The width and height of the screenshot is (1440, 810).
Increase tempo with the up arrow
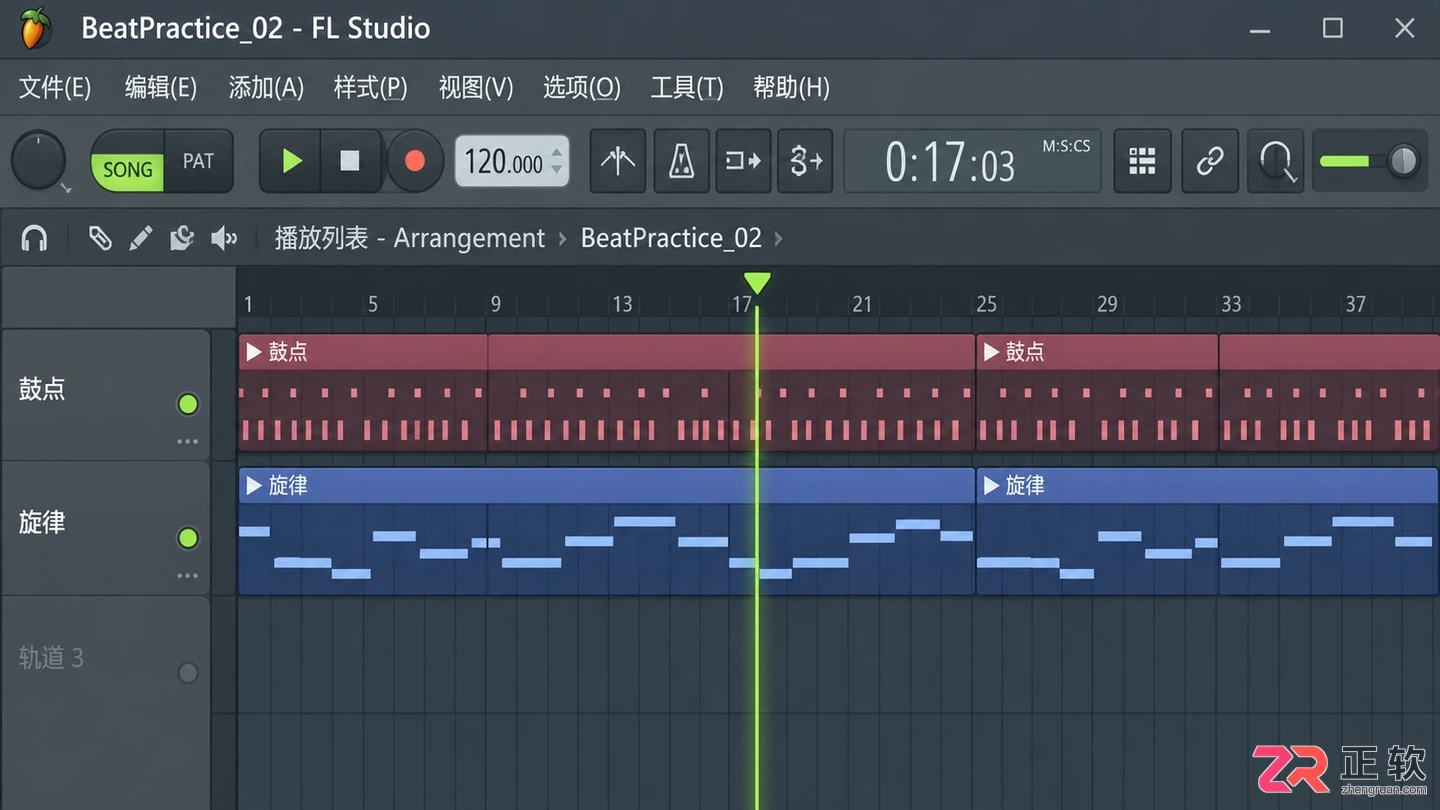[557, 152]
